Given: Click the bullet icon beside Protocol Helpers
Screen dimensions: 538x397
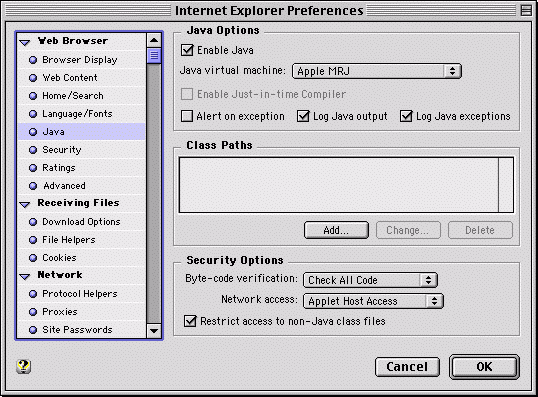Looking at the screenshot, I should click(x=33, y=294).
